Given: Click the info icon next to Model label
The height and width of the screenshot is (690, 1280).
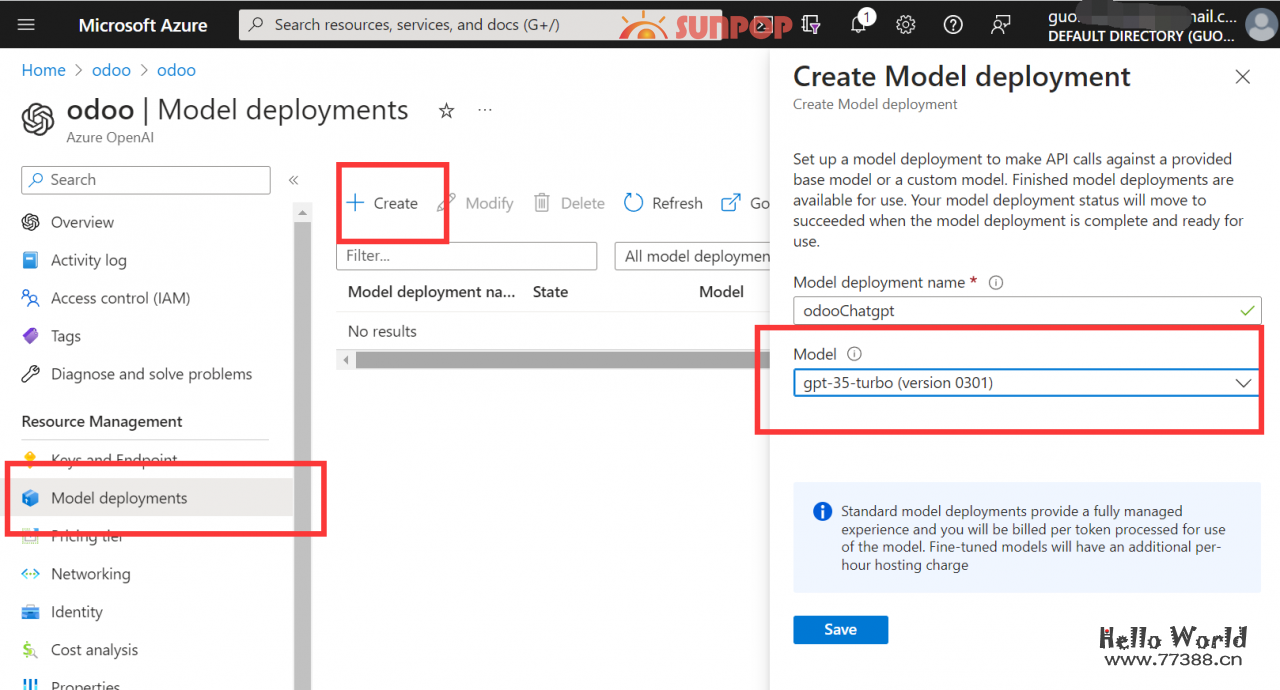Looking at the screenshot, I should pyautogui.click(x=854, y=354).
